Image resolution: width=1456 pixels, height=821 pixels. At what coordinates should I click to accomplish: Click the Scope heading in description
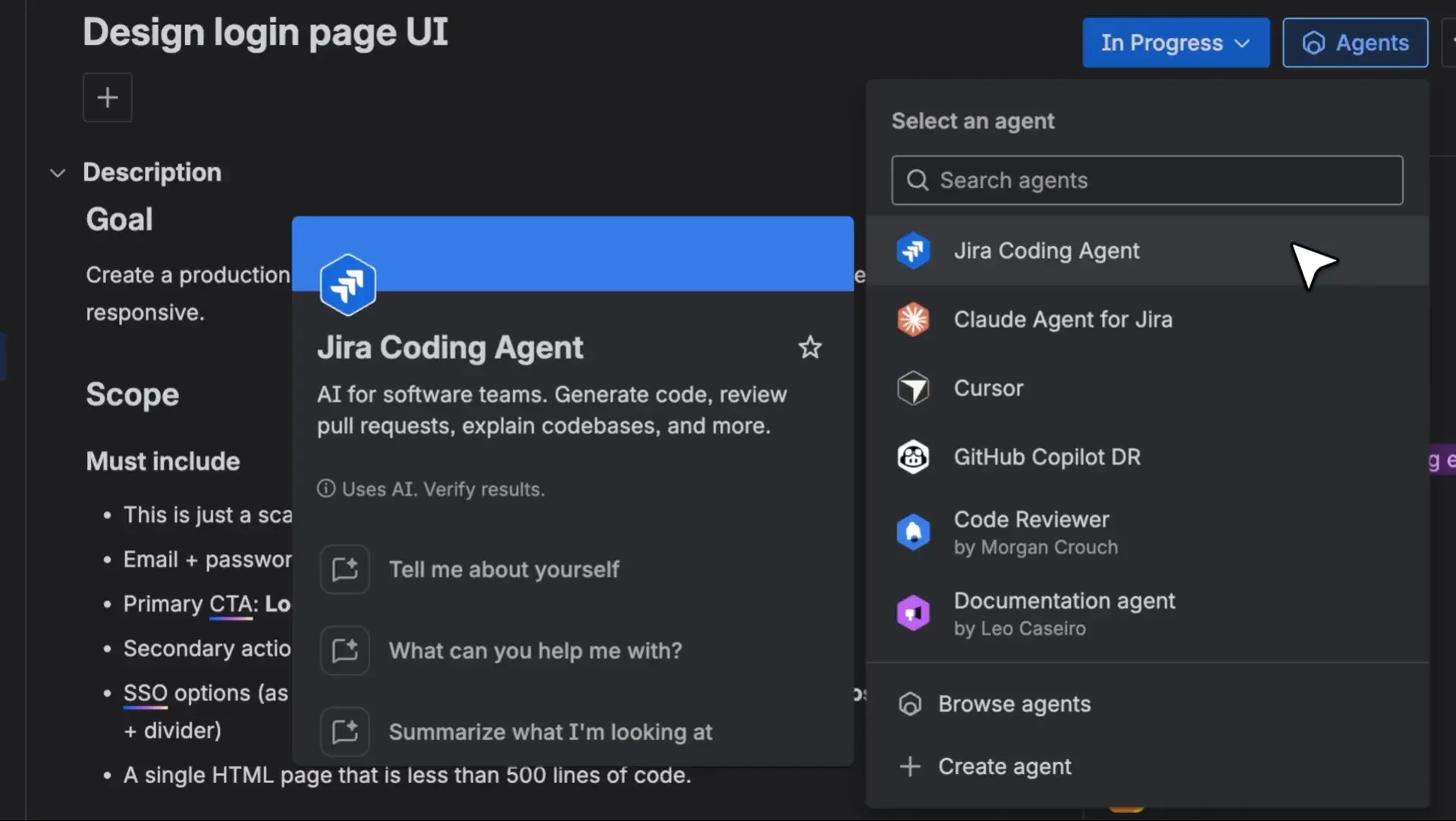click(133, 395)
